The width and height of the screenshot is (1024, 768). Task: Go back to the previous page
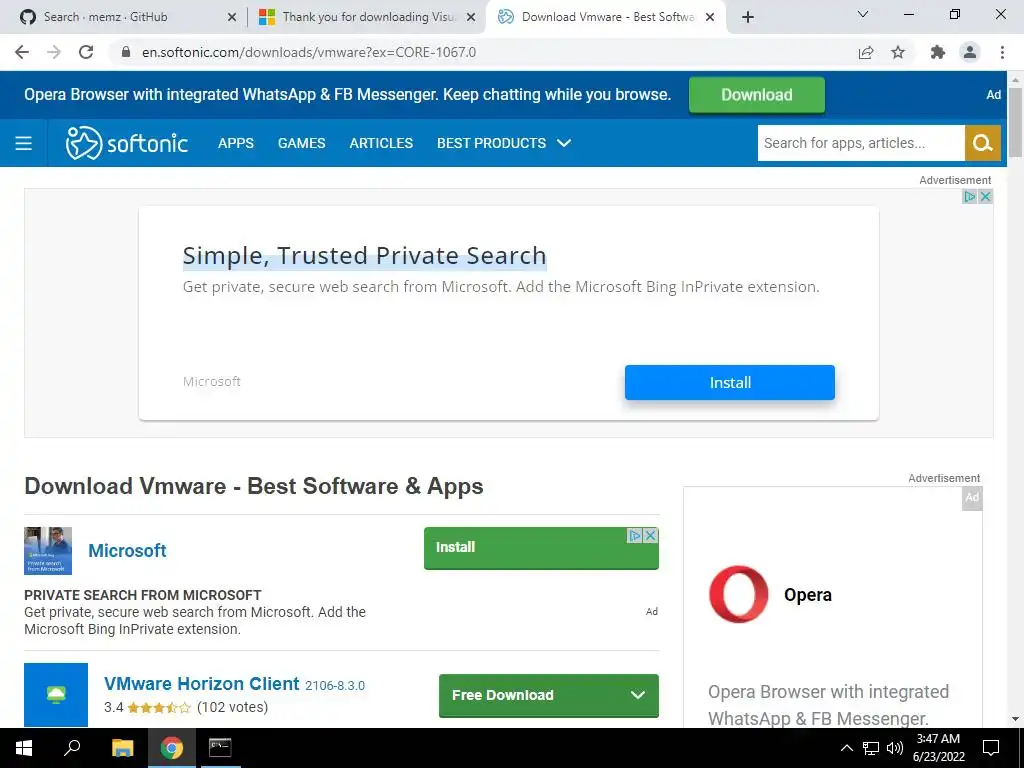[x=22, y=52]
